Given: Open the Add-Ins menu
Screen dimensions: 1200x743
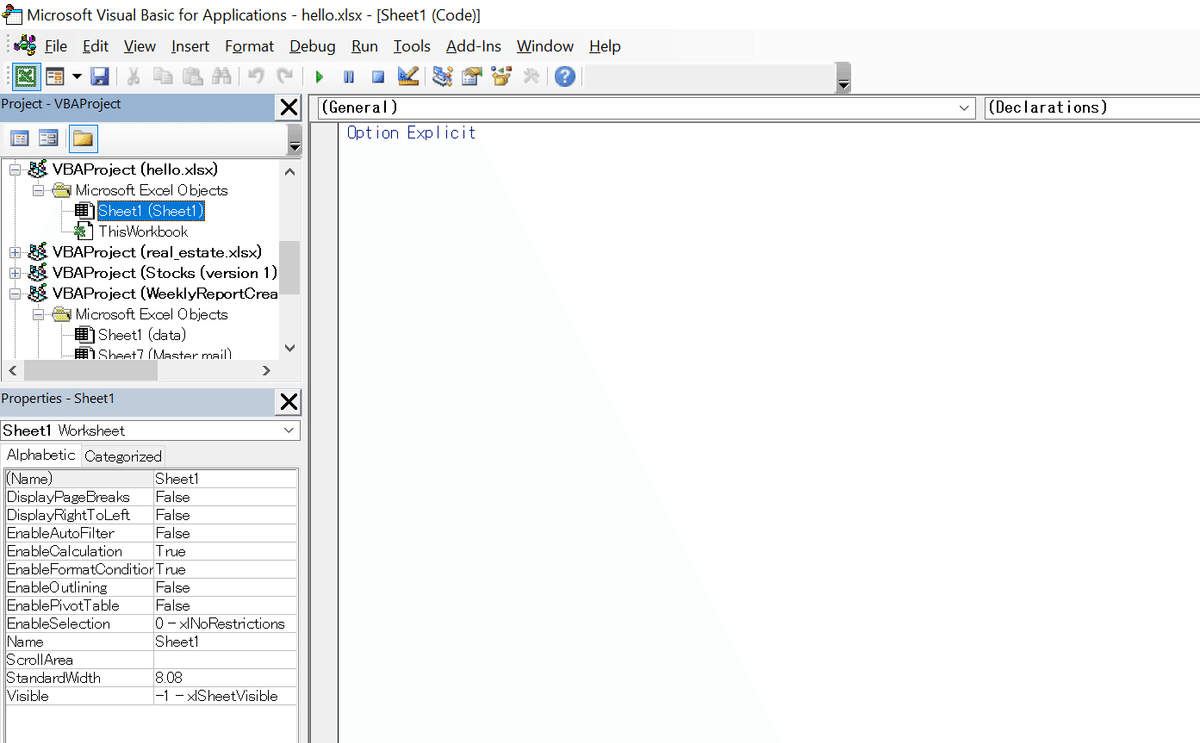Looking at the screenshot, I should pyautogui.click(x=475, y=46).
